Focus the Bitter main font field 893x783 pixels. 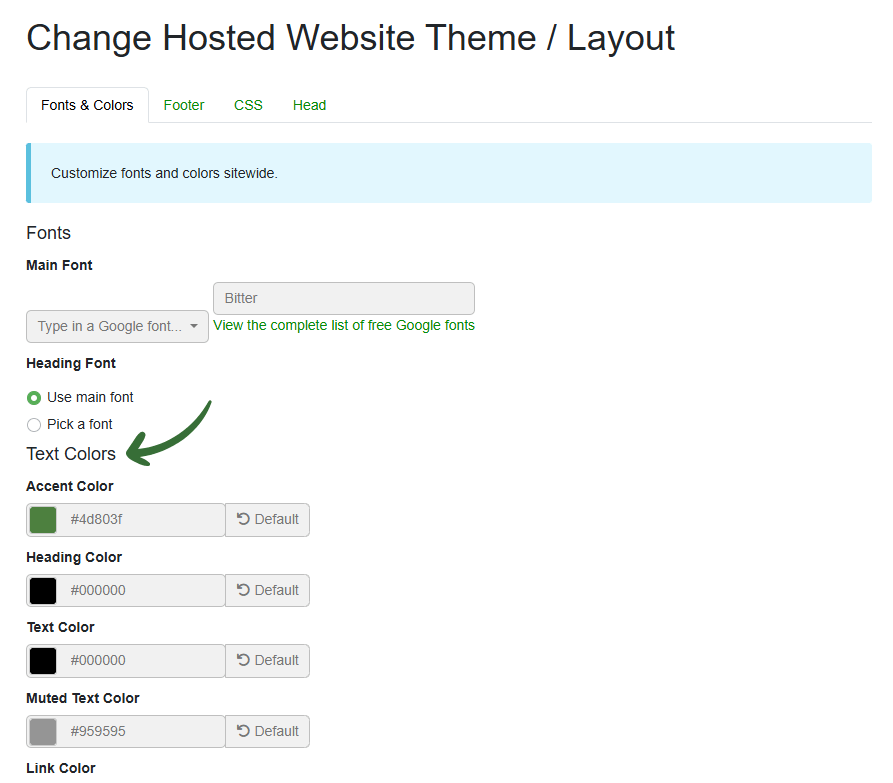344,298
